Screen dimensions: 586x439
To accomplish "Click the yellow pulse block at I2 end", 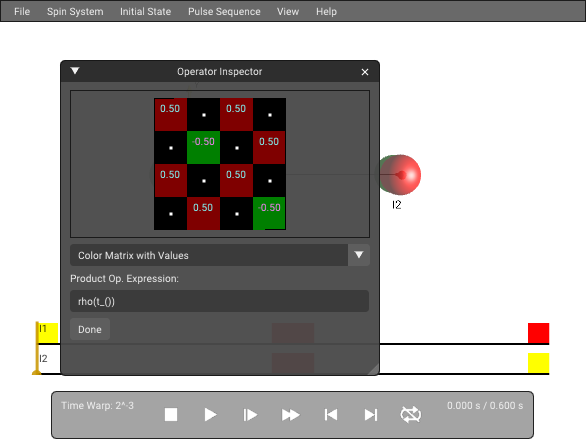I will 539,363.
